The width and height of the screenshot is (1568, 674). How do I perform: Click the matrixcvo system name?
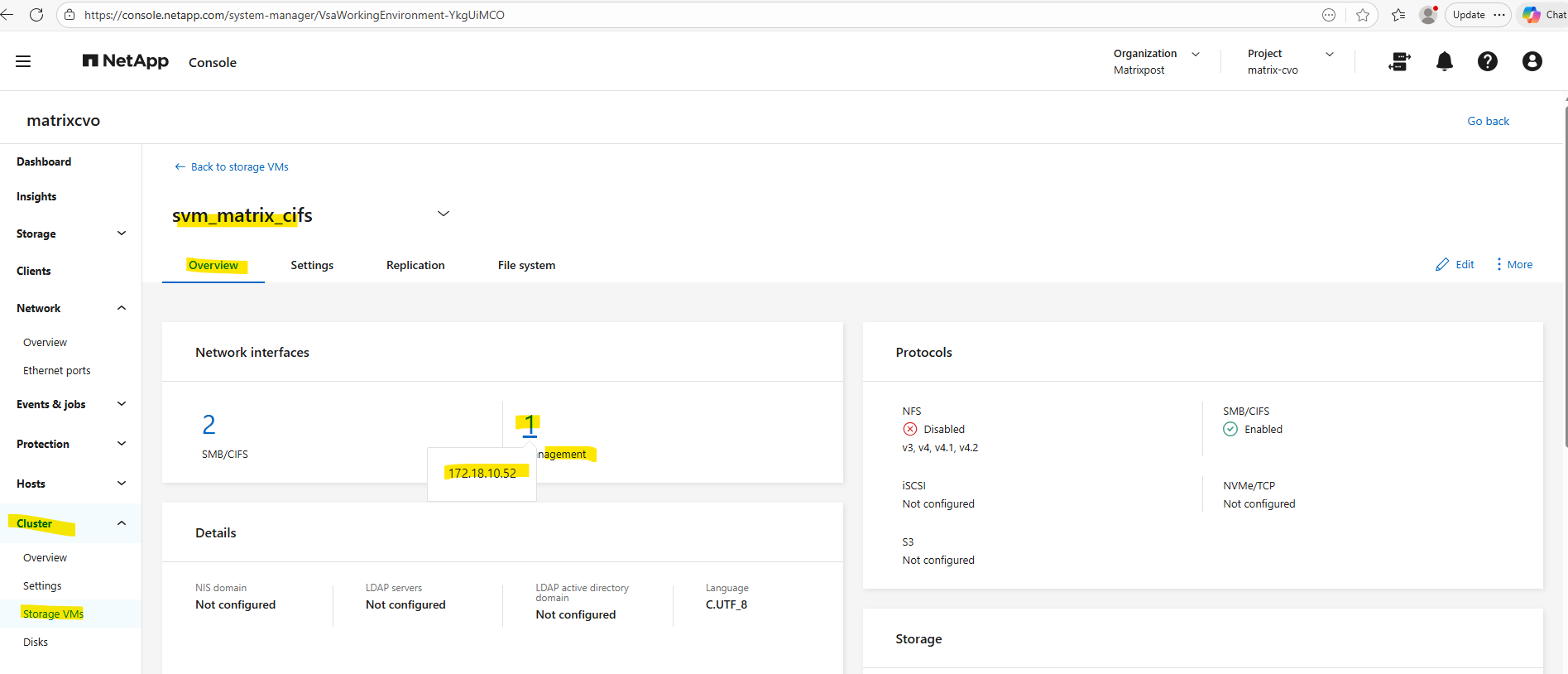[x=63, y=120]
